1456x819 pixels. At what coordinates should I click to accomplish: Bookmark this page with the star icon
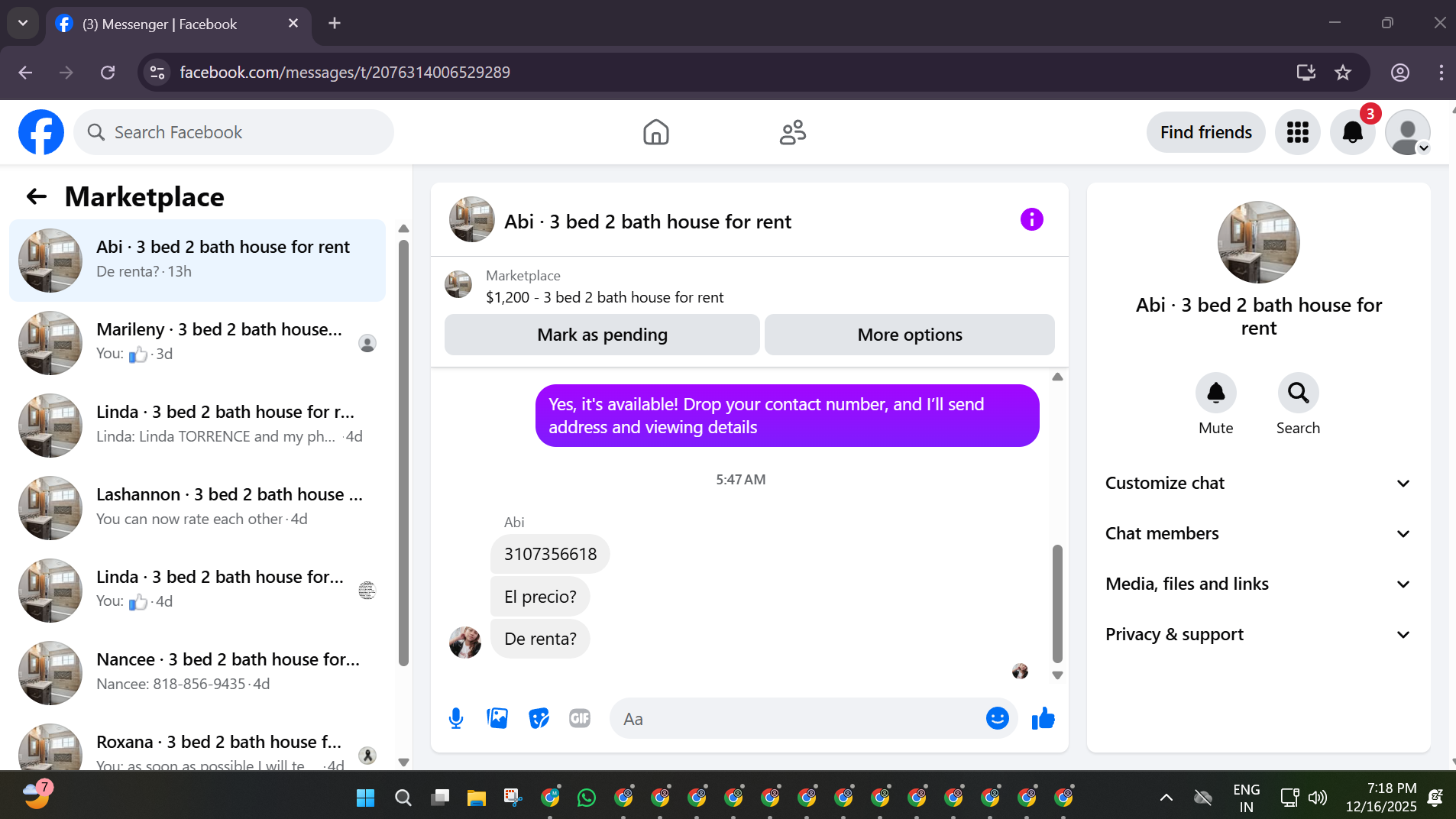click(1342, 73)
